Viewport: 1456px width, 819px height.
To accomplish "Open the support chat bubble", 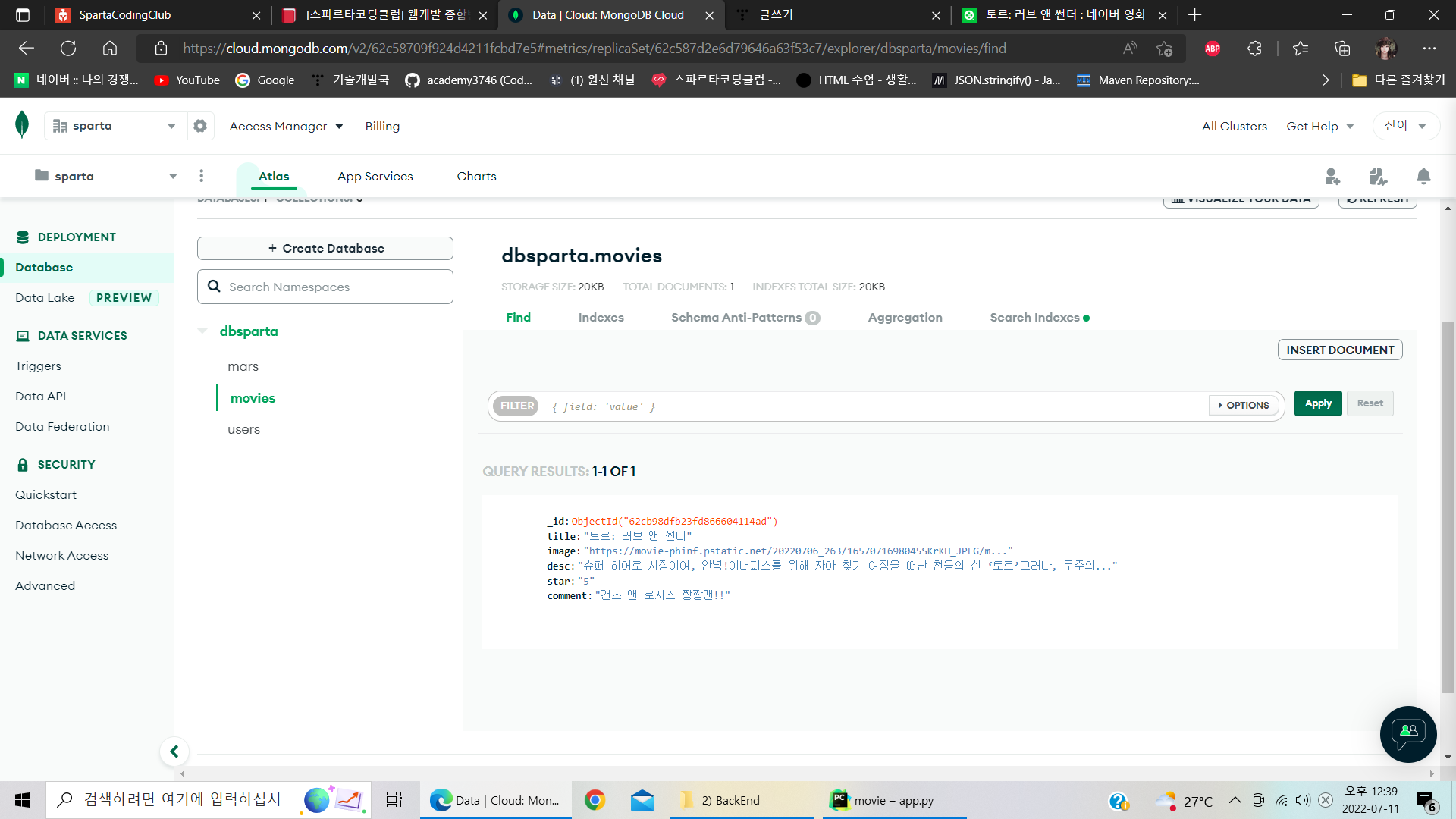I will pyautogui.click(x=1408, y=733).
